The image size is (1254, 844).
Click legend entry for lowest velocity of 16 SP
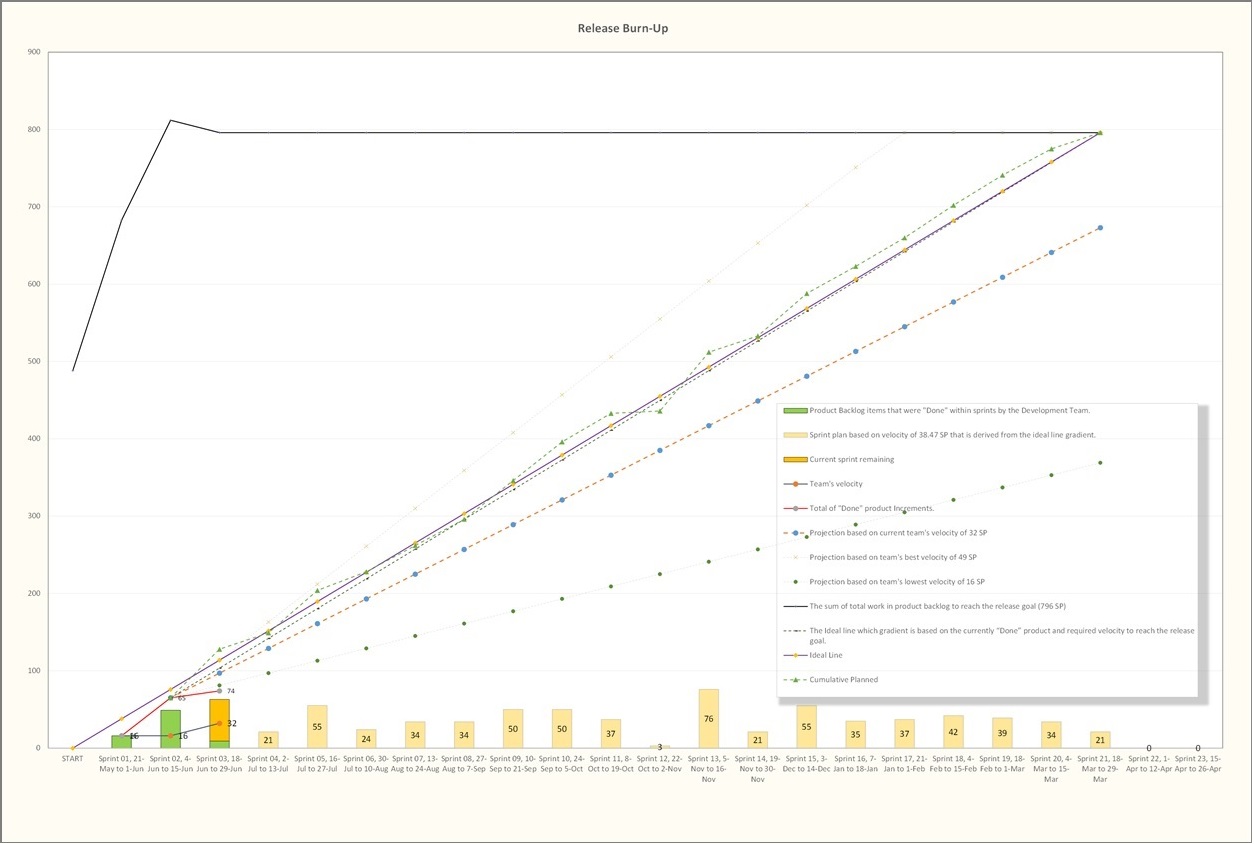(x=895, y=582)
